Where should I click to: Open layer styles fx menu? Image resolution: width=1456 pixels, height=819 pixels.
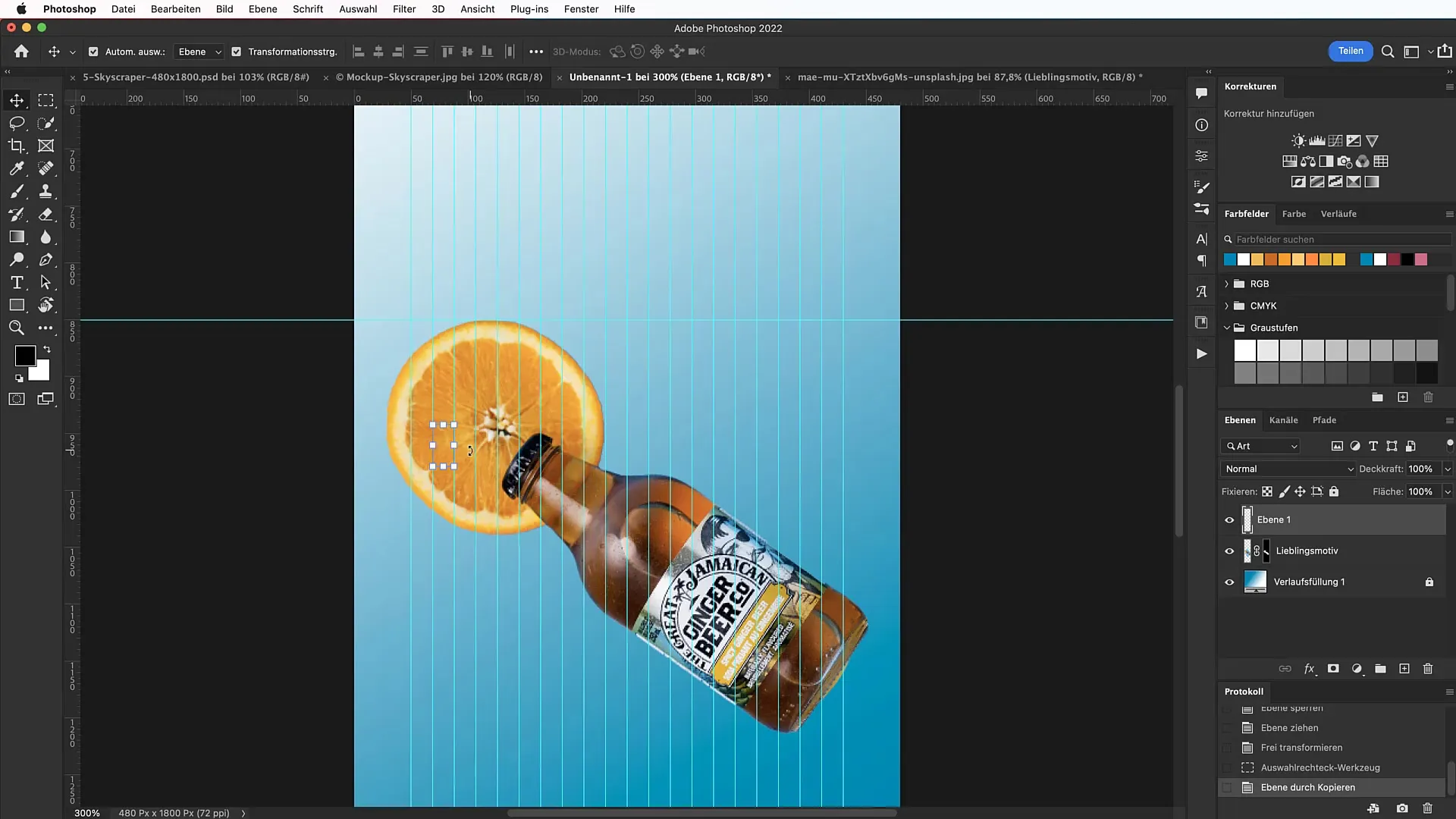click(x=1310, y=669)
